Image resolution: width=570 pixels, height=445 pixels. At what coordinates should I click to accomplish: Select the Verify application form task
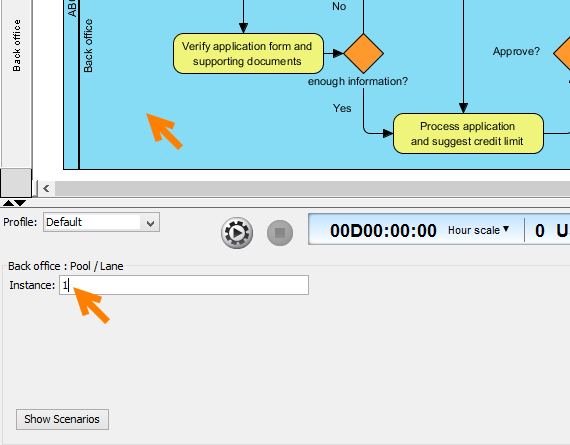tap(248, 53)
